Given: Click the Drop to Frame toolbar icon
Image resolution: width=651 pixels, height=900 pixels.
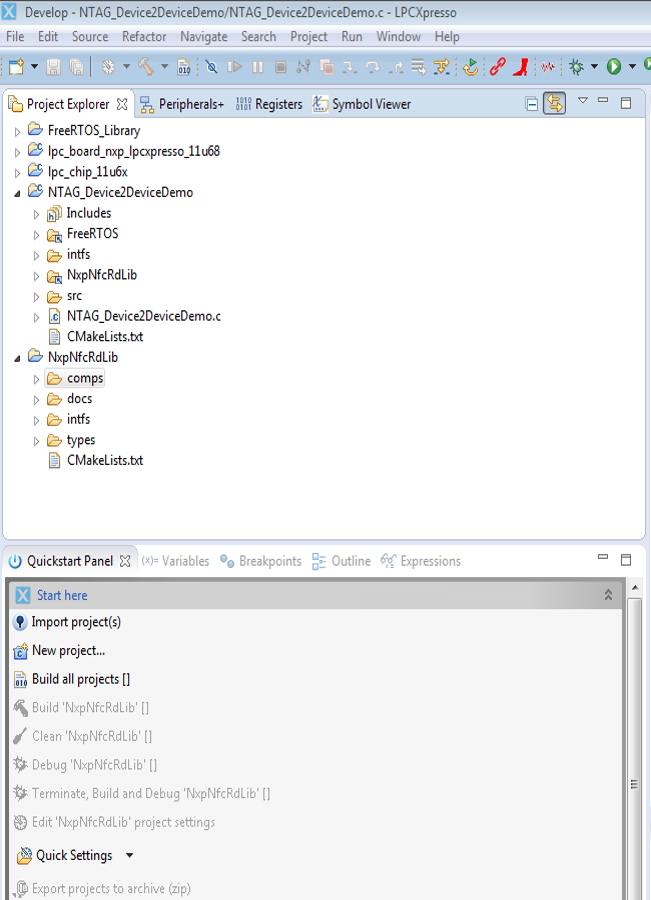Looking at the screenshot, I should [x=418, y=67].
